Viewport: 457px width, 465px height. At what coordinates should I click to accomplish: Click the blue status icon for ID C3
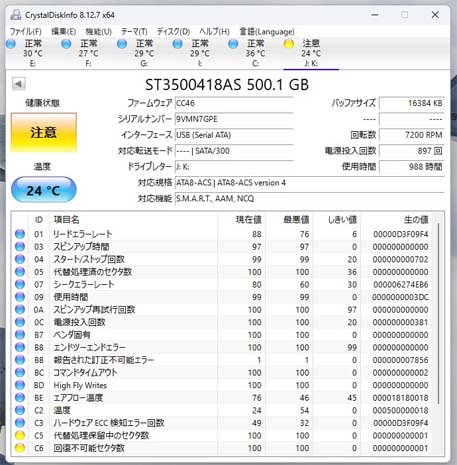pos(20,423)
